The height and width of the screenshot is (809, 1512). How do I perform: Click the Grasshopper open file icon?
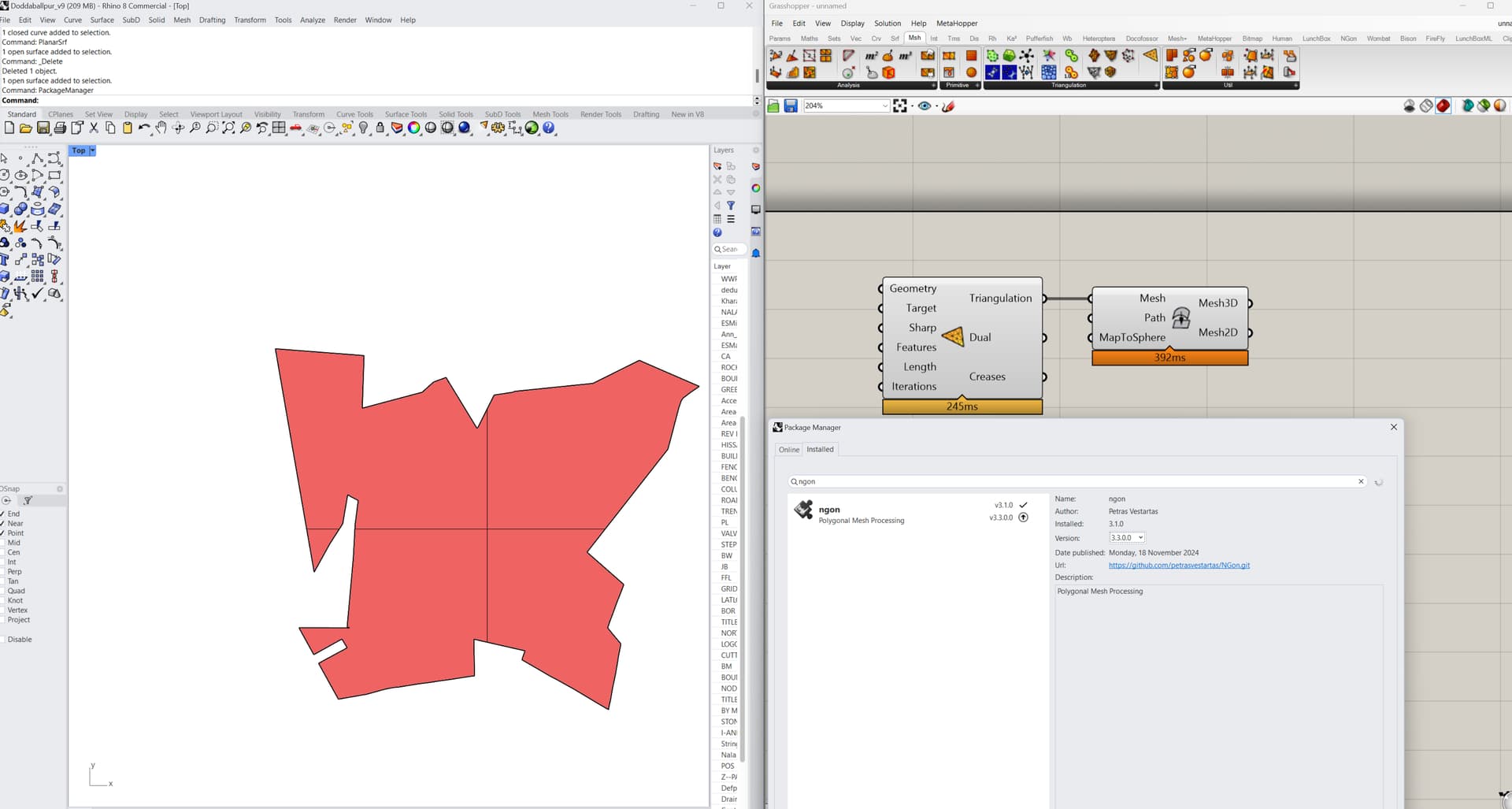coord(773,106)
